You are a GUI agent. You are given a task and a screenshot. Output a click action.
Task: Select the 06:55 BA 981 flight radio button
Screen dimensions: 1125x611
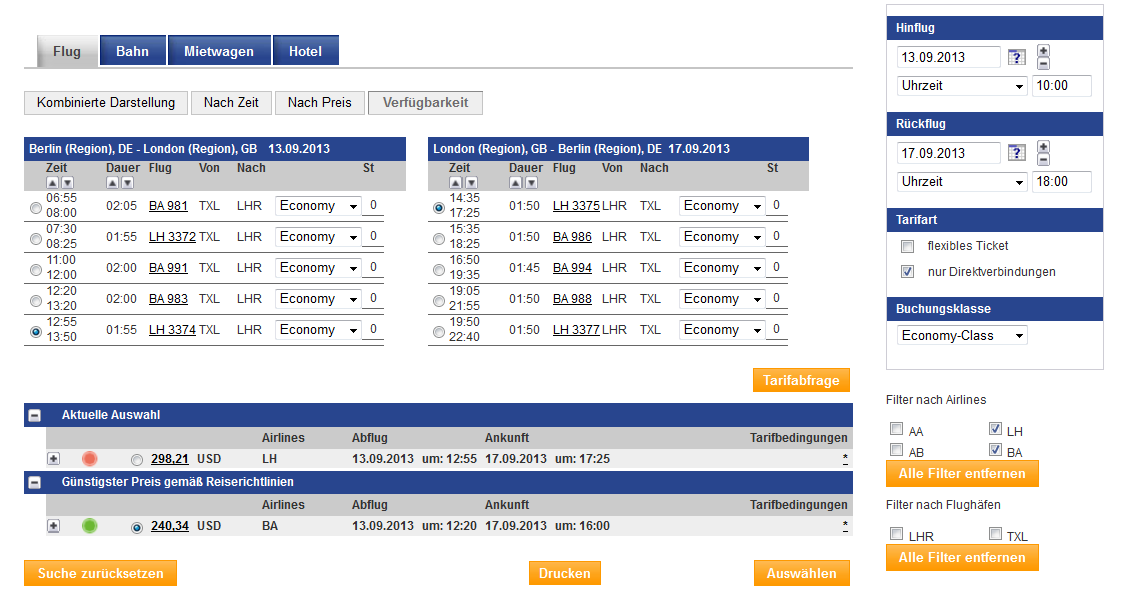[x=36, y=209]
